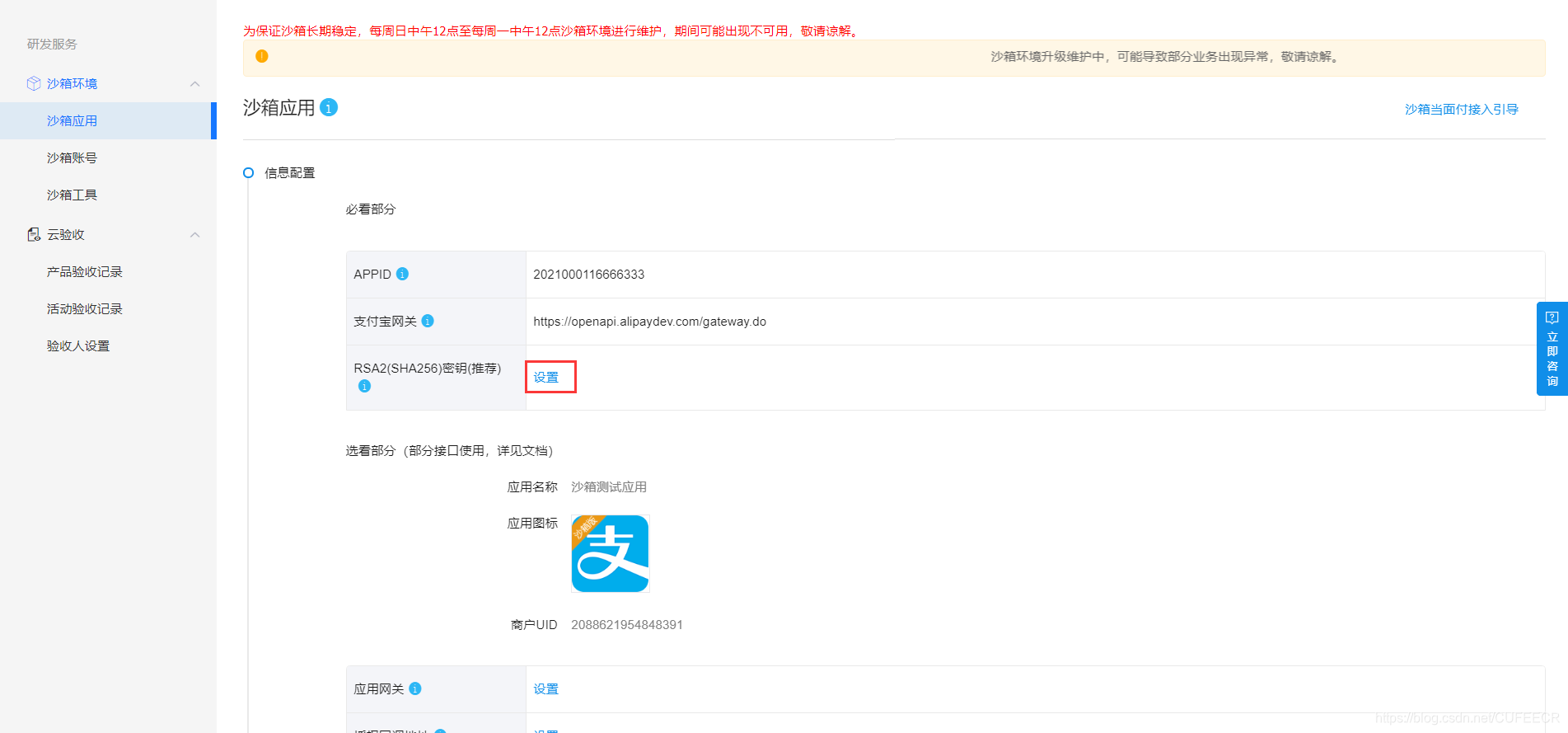Screen dimensions: 1568x733
Task: Open 沙箱当面付接入引导 link
Action: [x=1462, y=109]
